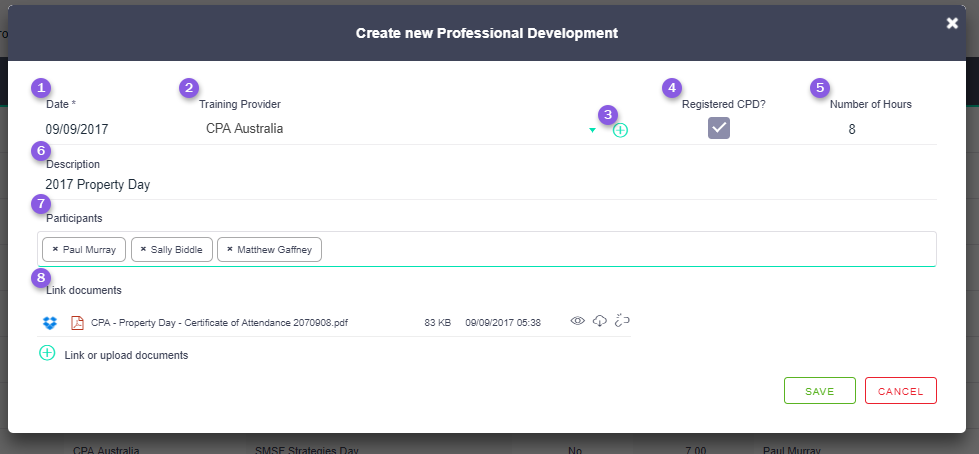Viewport: 979px width, 454px height.
Task: Click the Dropbox icon beside the linked document
Action: [49, 322]
